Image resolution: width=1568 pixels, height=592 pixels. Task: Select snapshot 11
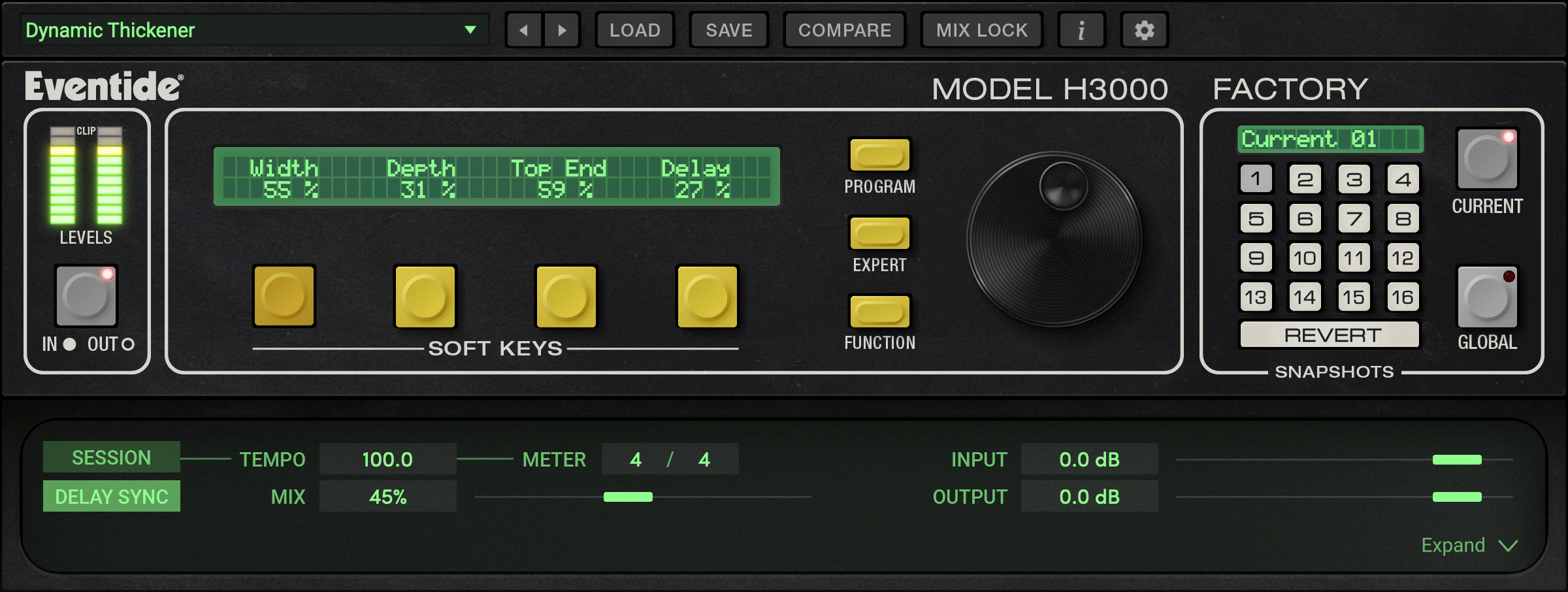click(1354, 258)
